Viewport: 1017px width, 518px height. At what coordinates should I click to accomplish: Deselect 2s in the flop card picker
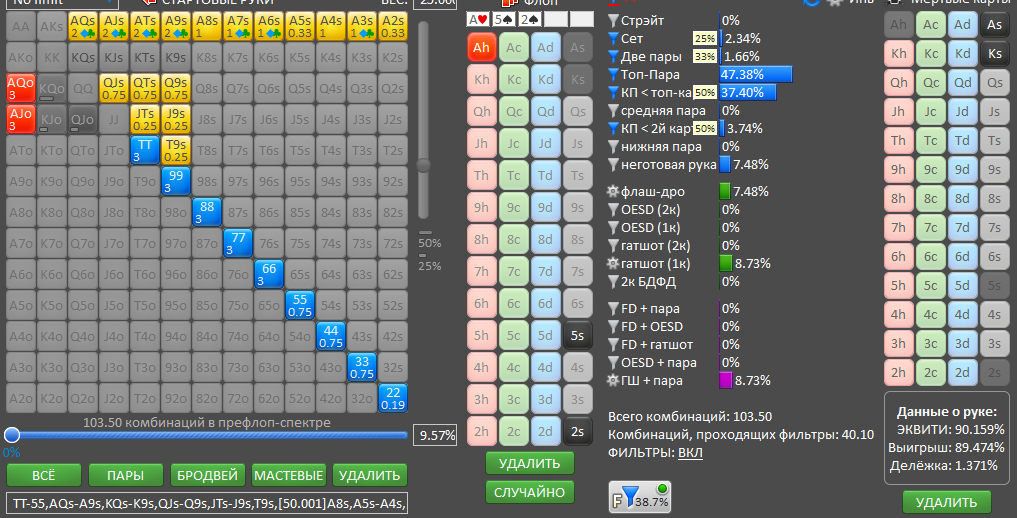point(578,432)
